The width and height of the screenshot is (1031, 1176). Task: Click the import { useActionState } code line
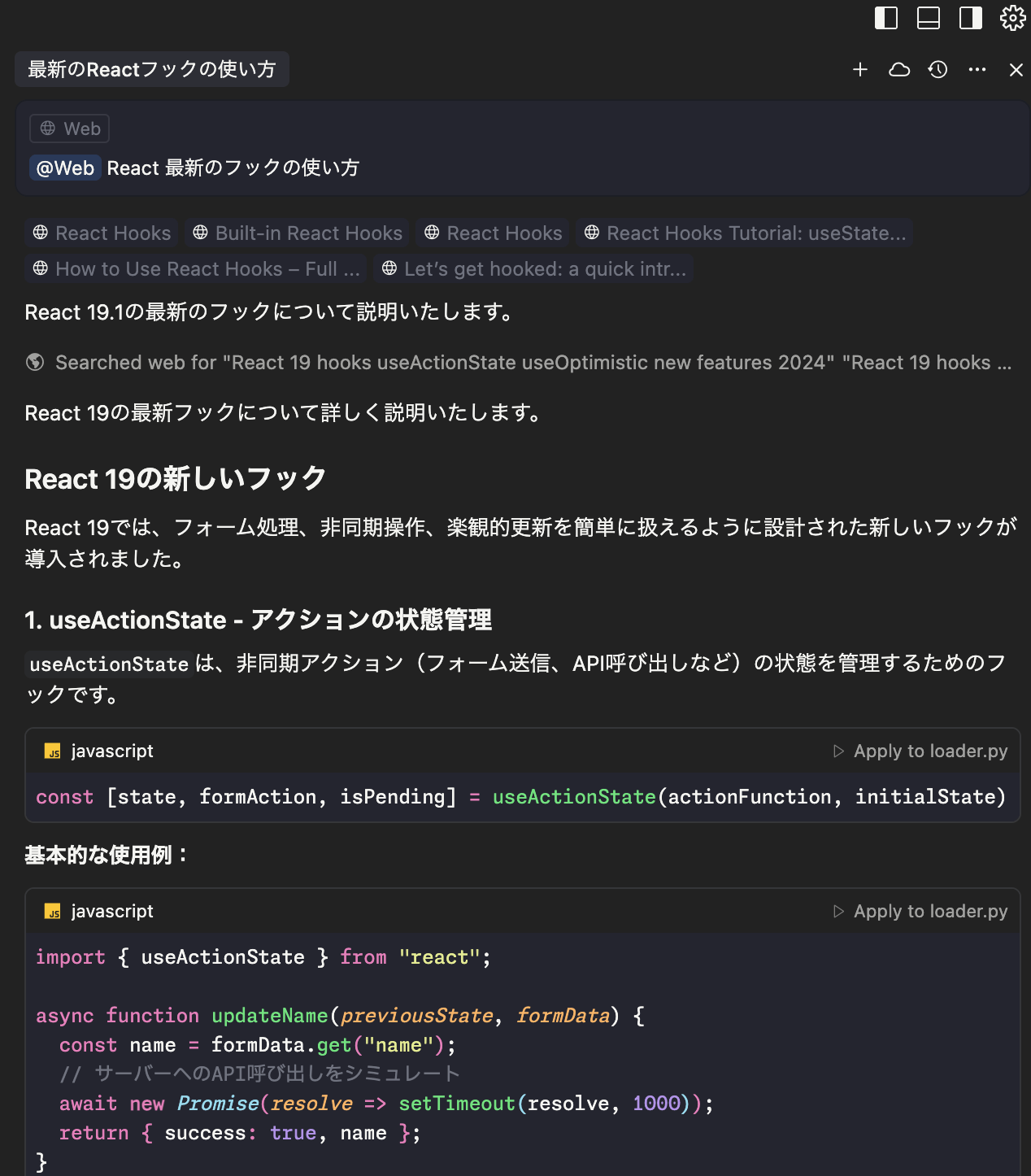pyautogui.click(x=263, y=957)
